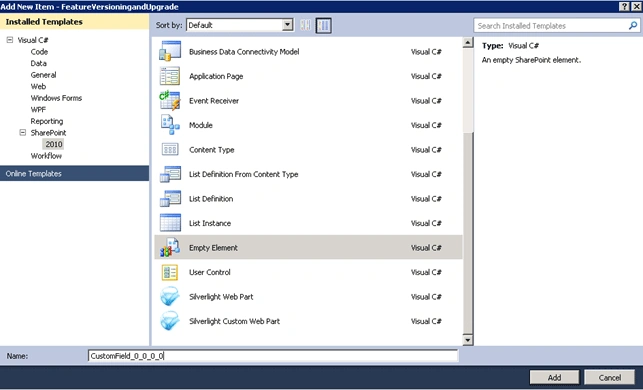Click the template list scrollbar thumb
The height and width of the screenshot is (390, 643).
click(x=467, y=232)
